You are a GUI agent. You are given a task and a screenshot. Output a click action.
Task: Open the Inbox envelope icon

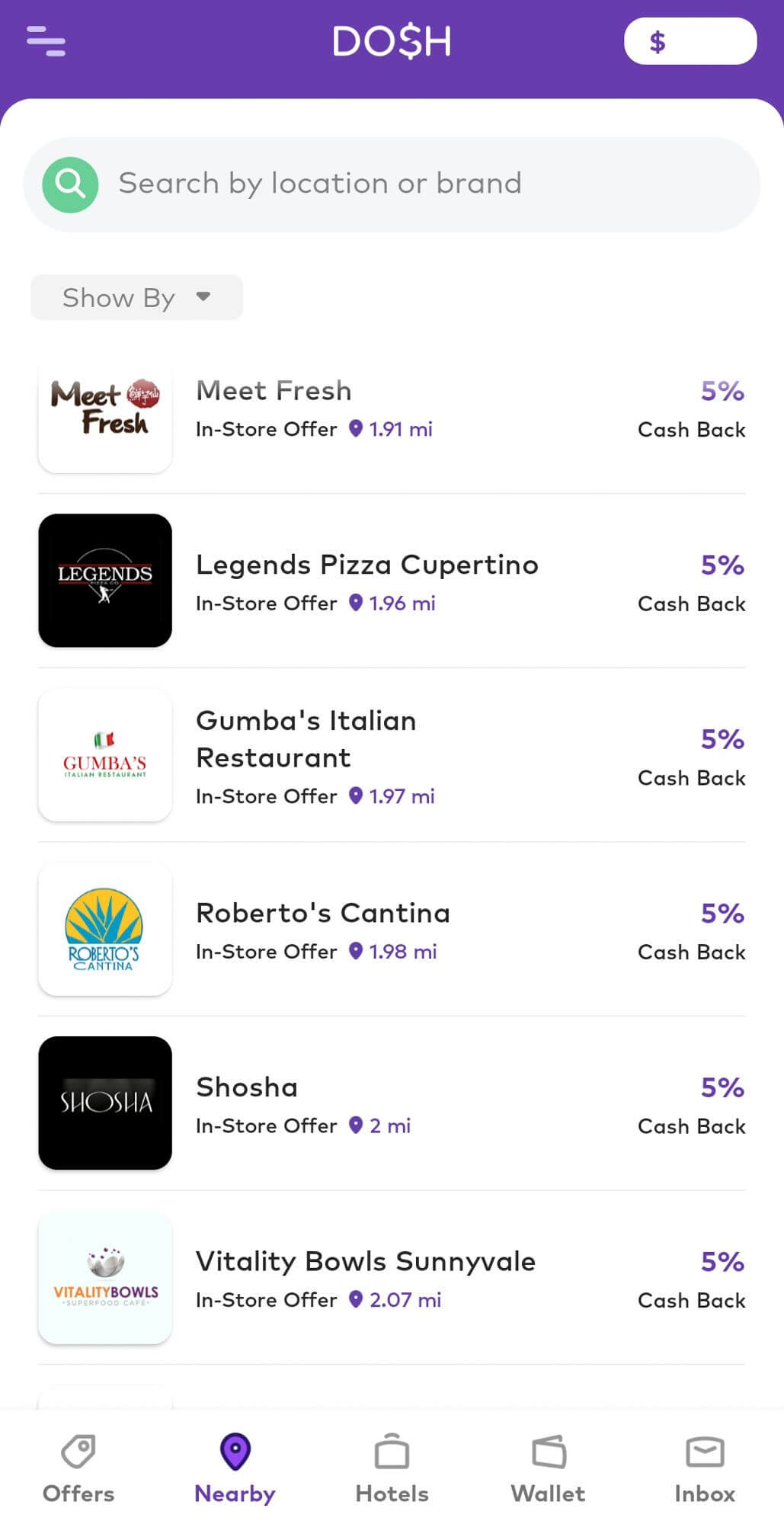coord(705,1452)
